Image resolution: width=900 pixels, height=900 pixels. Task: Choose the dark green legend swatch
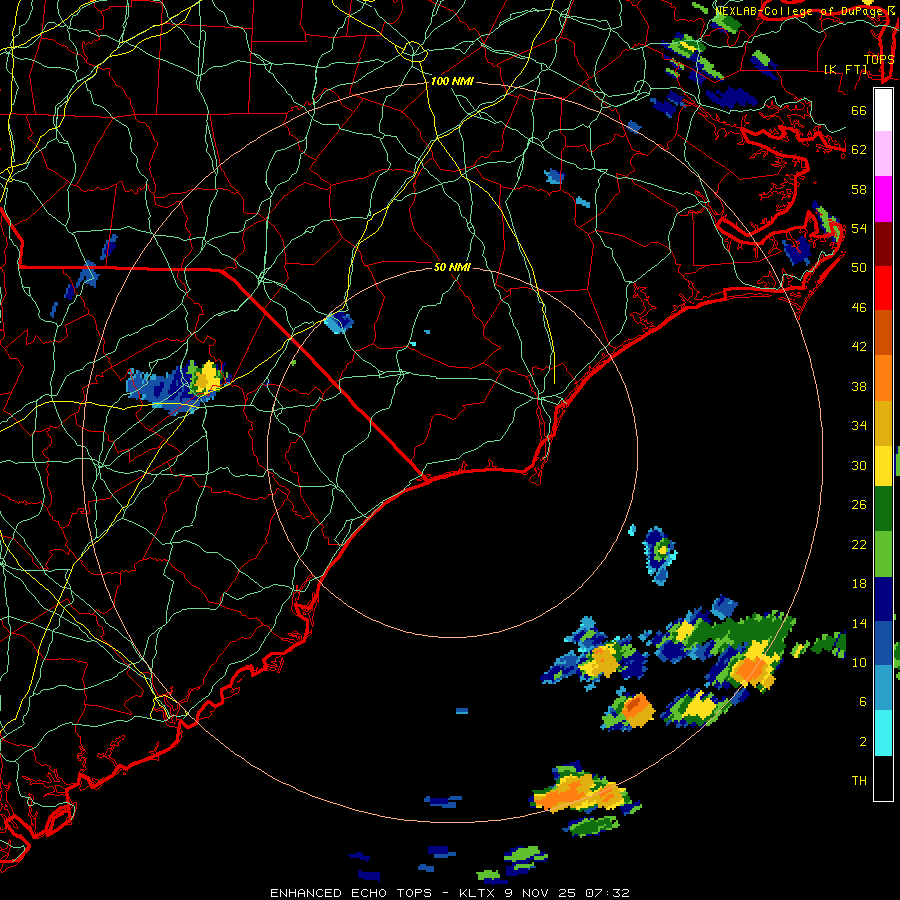(883, 509)
